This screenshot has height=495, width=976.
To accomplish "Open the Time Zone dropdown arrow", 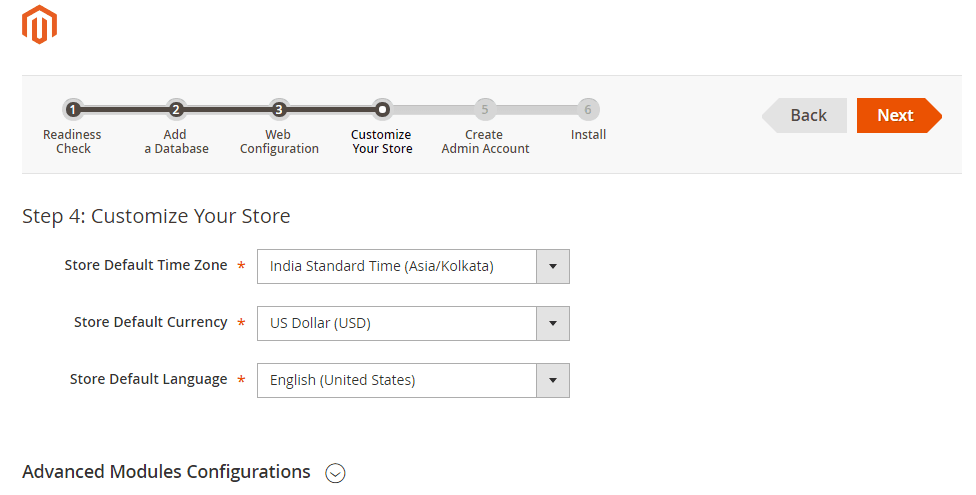I will (553, 266).
